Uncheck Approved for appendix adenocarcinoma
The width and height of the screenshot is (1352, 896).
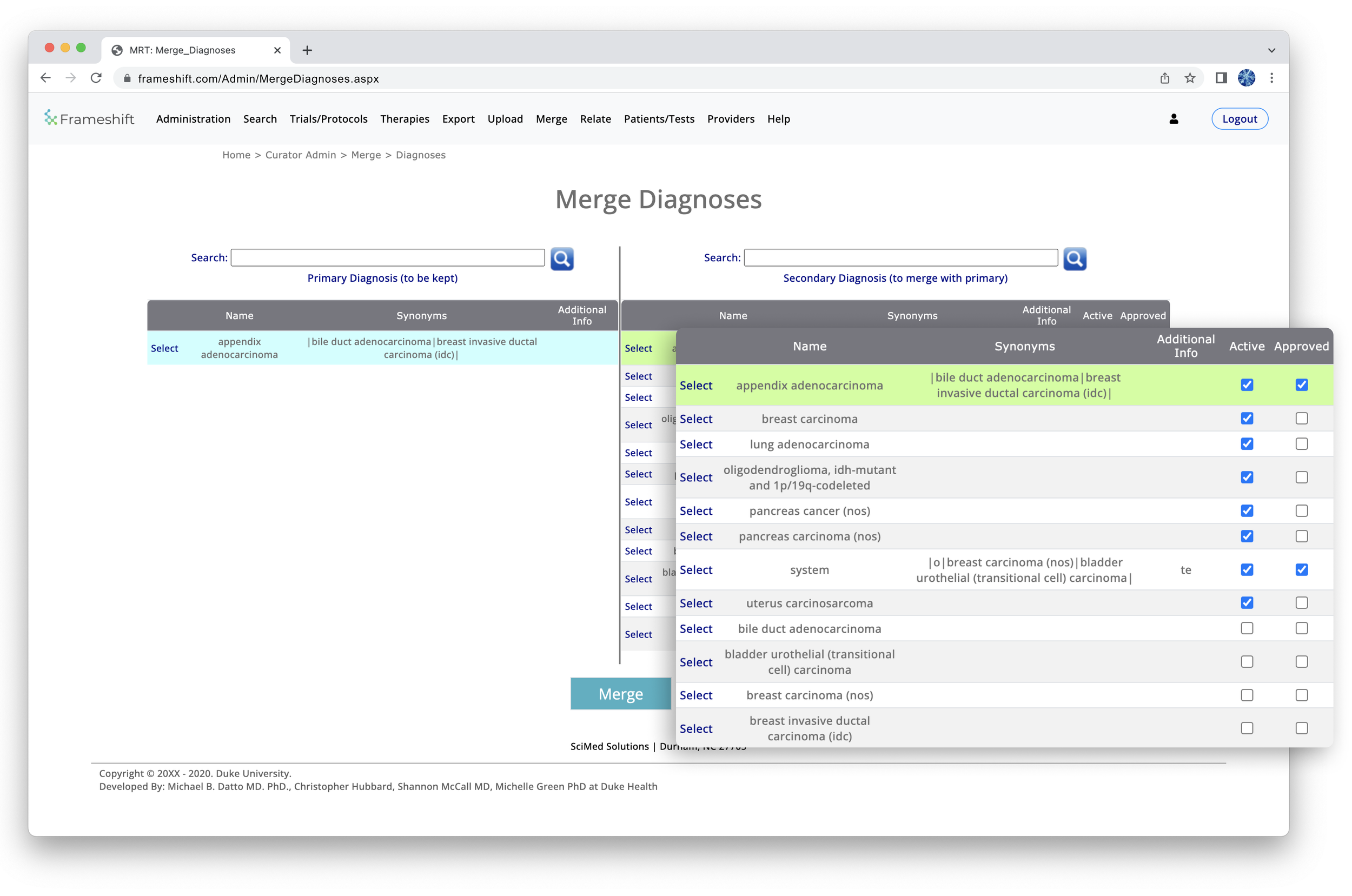point(1301,384)
